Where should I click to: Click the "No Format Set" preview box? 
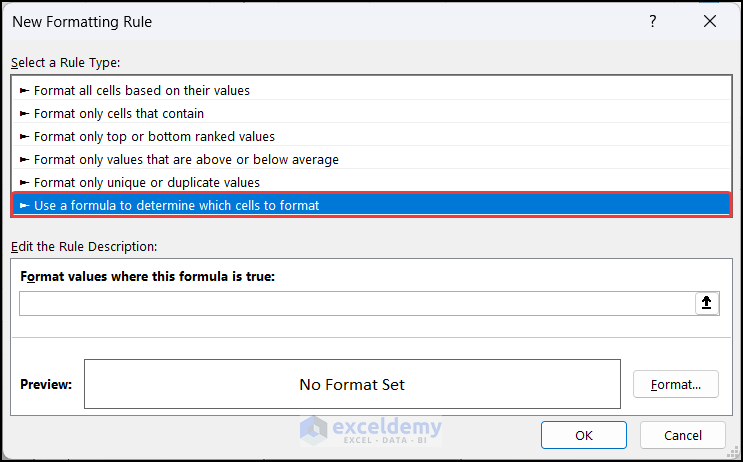(x=352, y=384)
